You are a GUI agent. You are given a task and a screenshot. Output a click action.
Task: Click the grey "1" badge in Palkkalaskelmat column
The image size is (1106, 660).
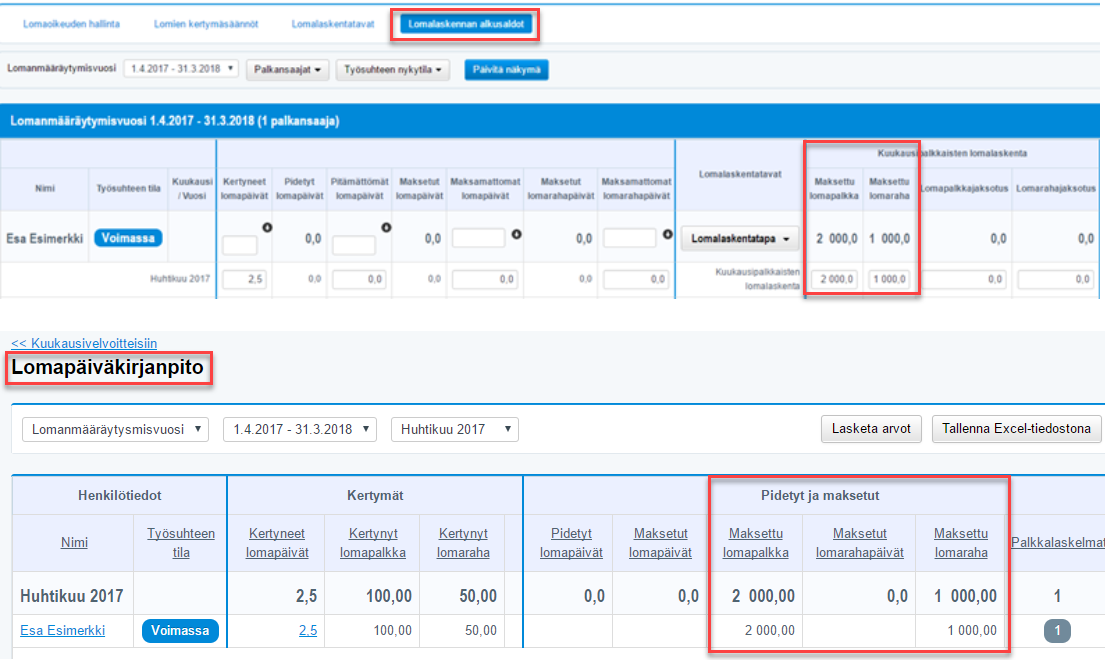1059,631
